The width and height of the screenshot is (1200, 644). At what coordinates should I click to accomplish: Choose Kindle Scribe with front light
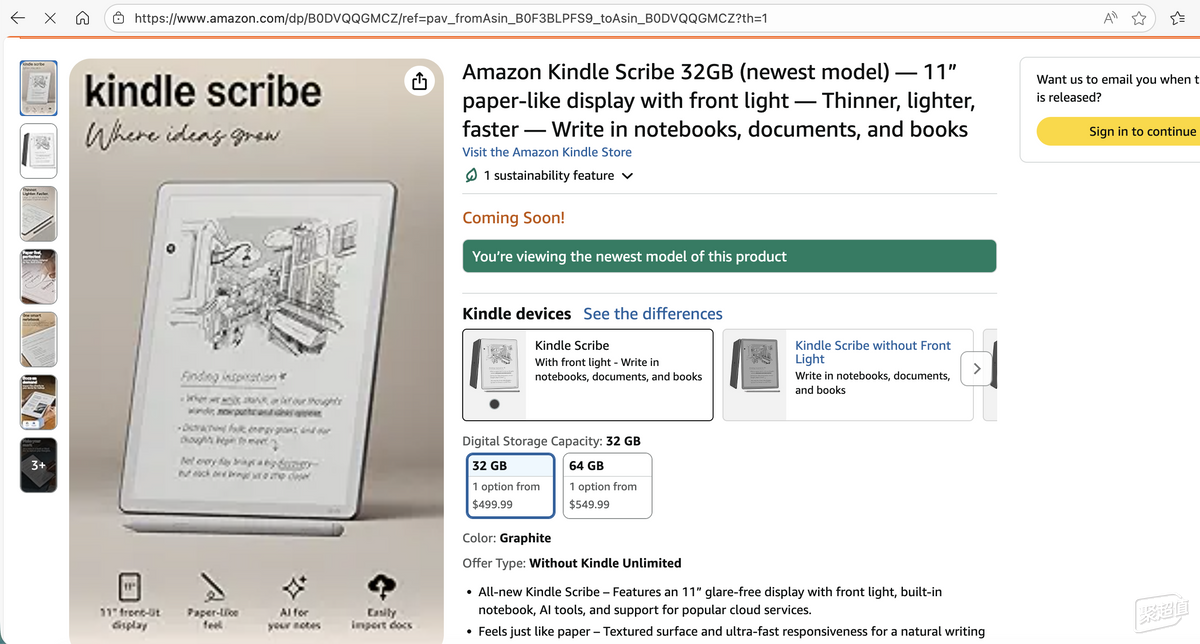coord(588,375)
